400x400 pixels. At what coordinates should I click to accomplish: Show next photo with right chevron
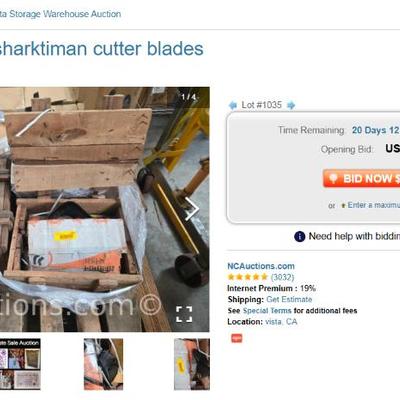coord(192,209)
